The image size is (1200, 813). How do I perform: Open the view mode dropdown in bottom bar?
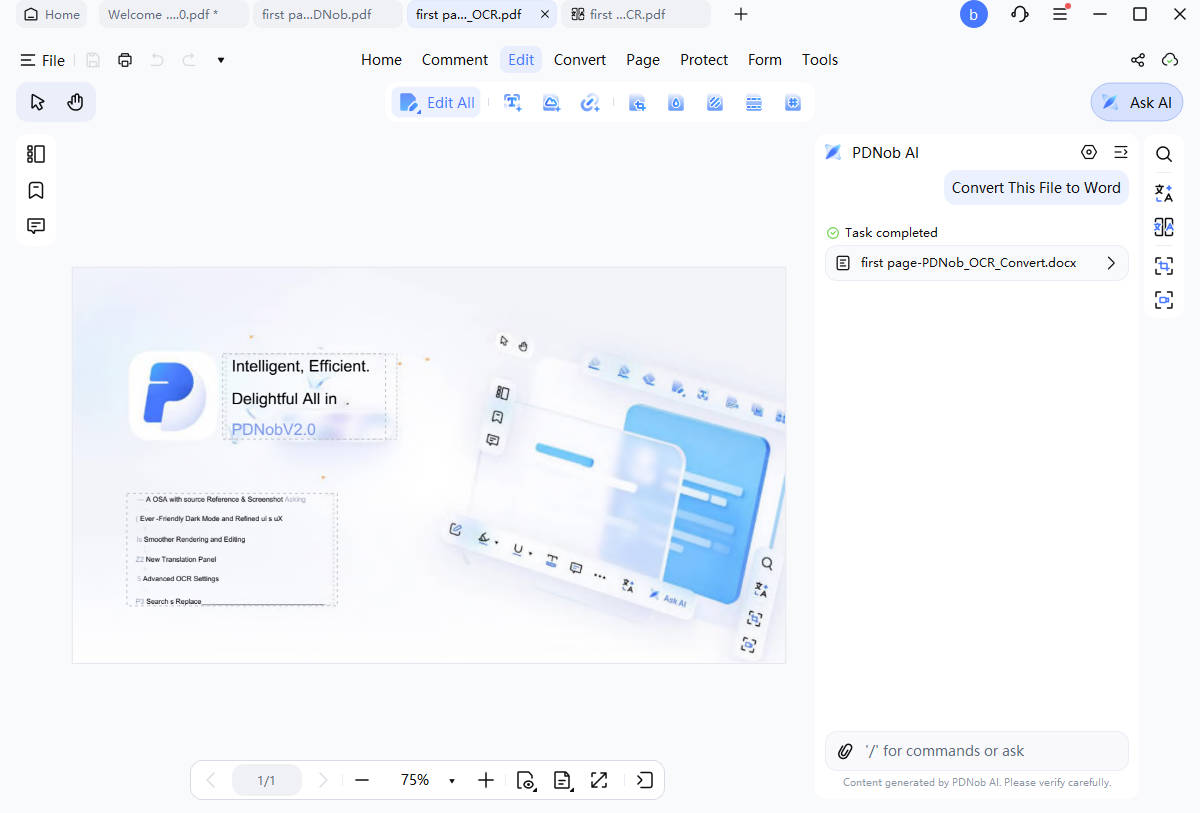(526, 780)
